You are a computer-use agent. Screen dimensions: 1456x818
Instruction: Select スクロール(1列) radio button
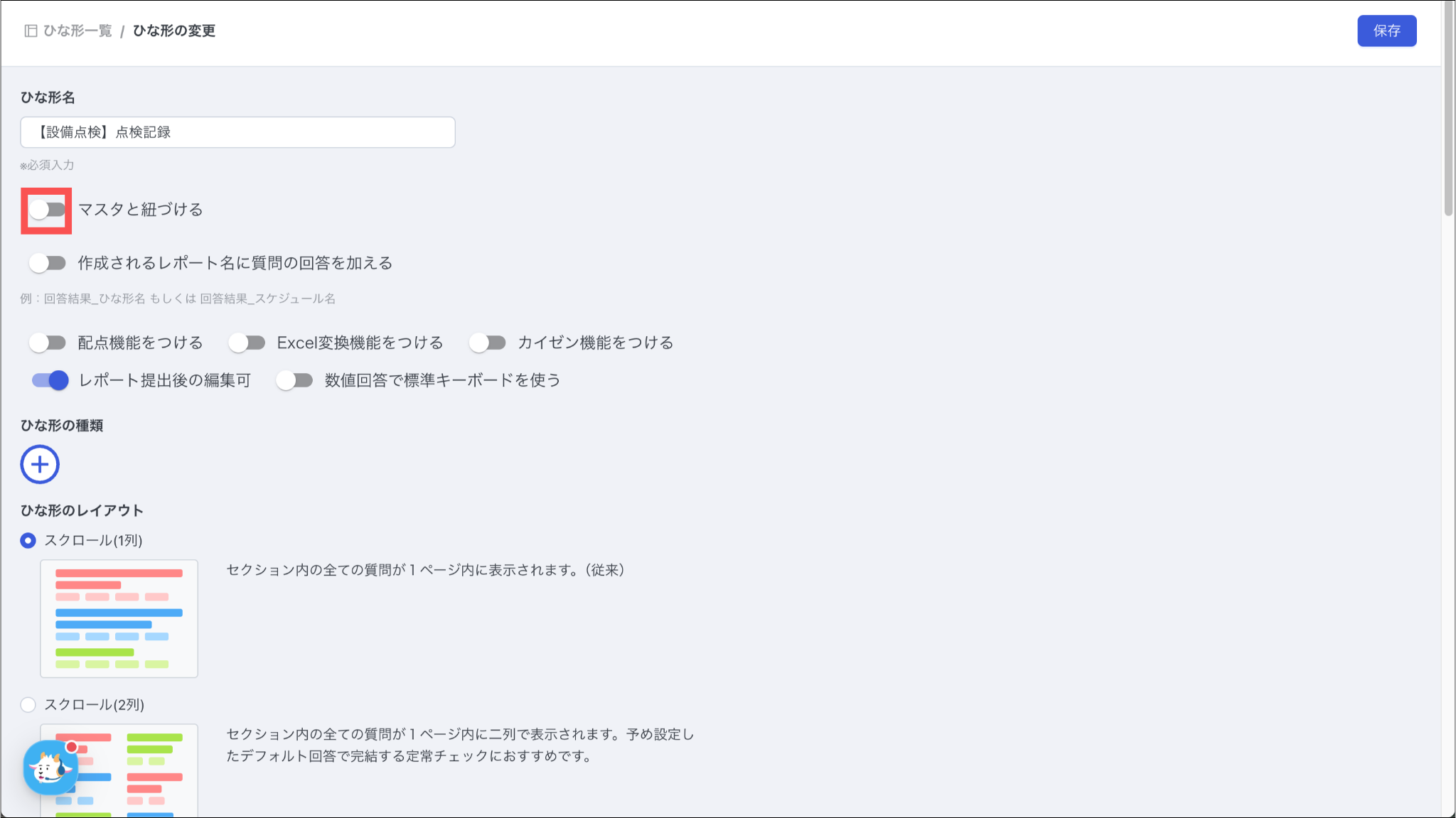tap(28, 541)
